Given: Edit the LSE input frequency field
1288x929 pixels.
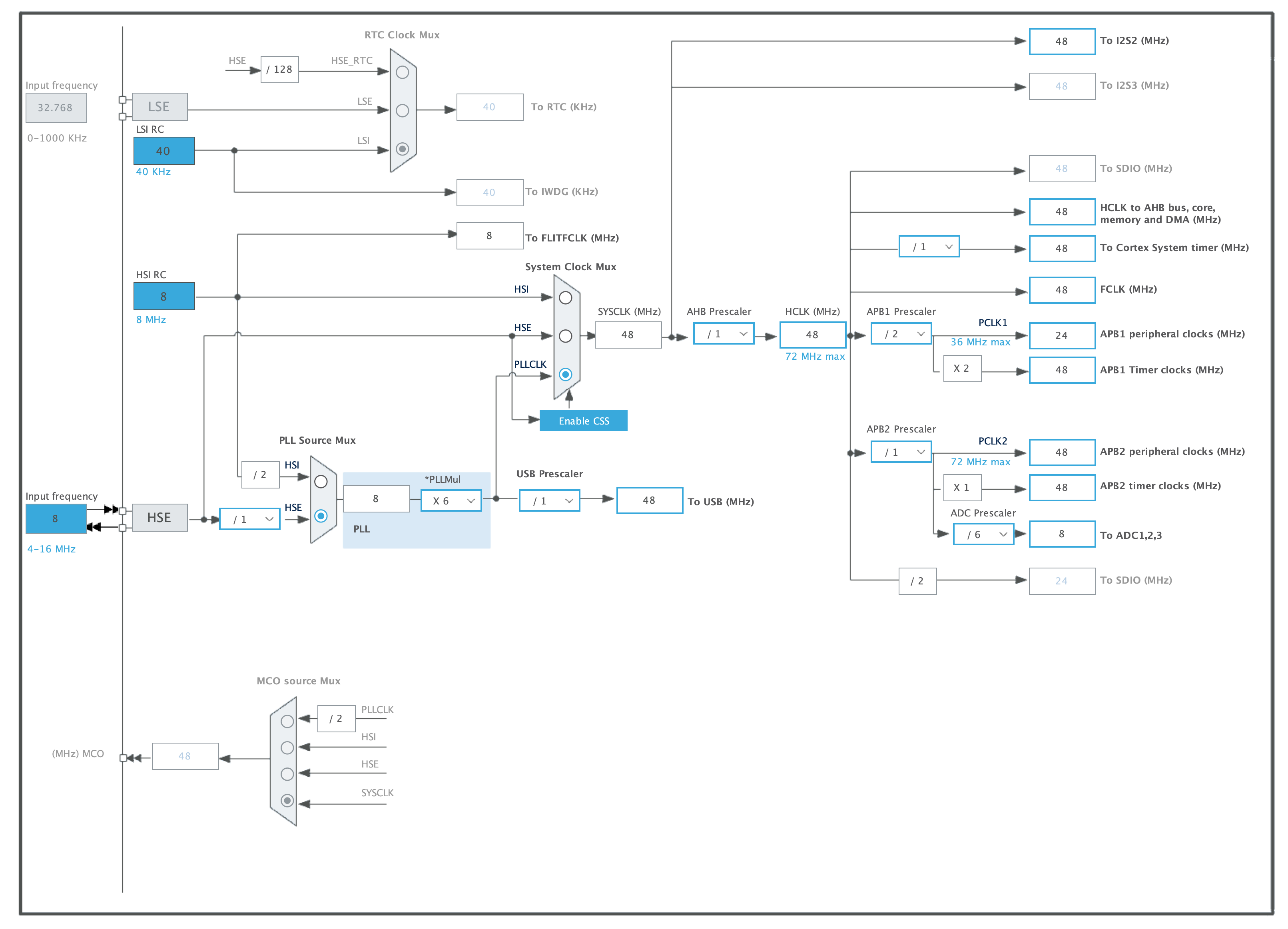Looking at the screenshot, I should point(56,107).
